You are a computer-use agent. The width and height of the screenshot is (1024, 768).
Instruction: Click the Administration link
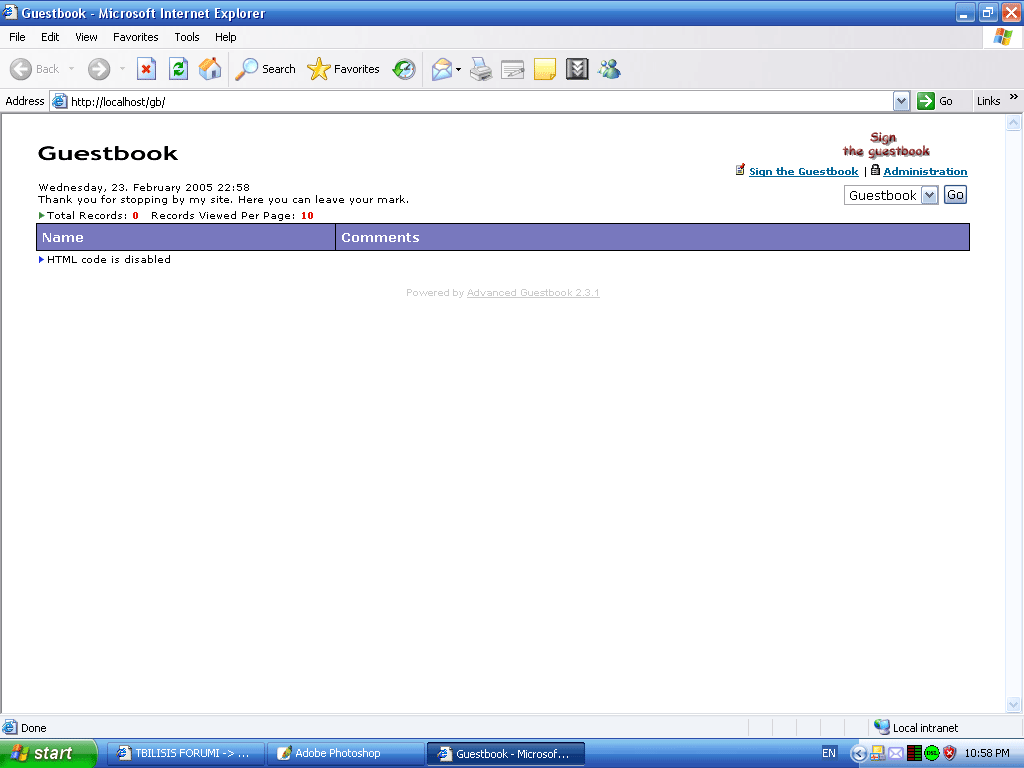[x=925, y=171]
